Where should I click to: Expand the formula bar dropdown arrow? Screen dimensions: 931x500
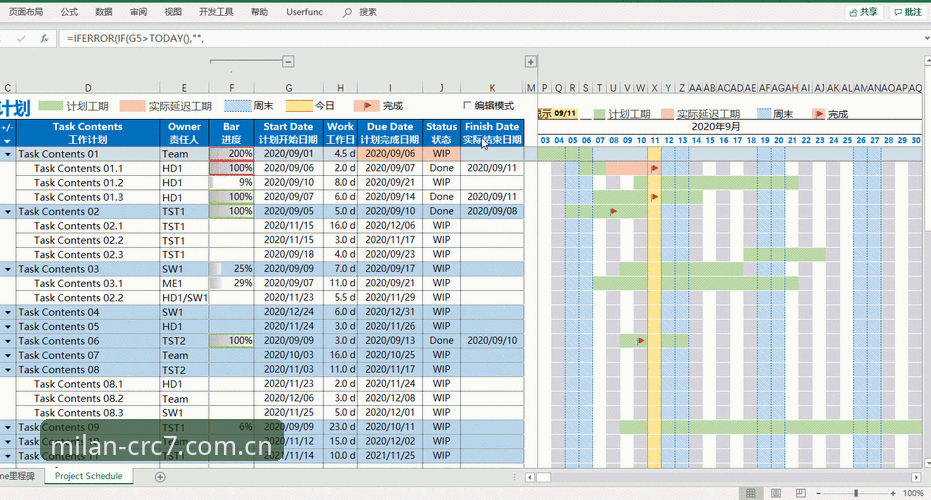tap(926, 39)
